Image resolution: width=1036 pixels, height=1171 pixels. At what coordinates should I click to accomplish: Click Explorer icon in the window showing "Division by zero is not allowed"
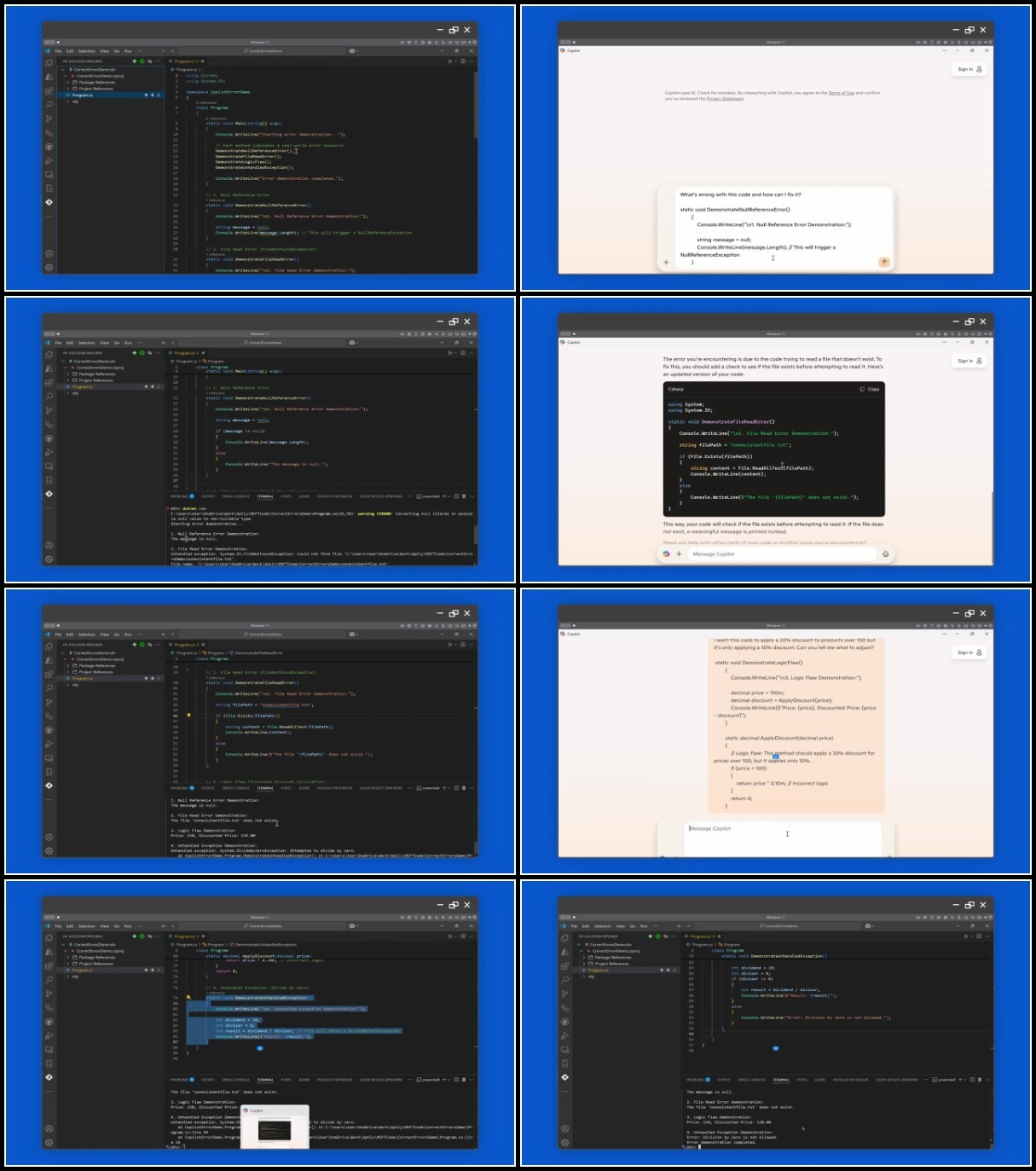pyautogui.click(x=564, y=938)
